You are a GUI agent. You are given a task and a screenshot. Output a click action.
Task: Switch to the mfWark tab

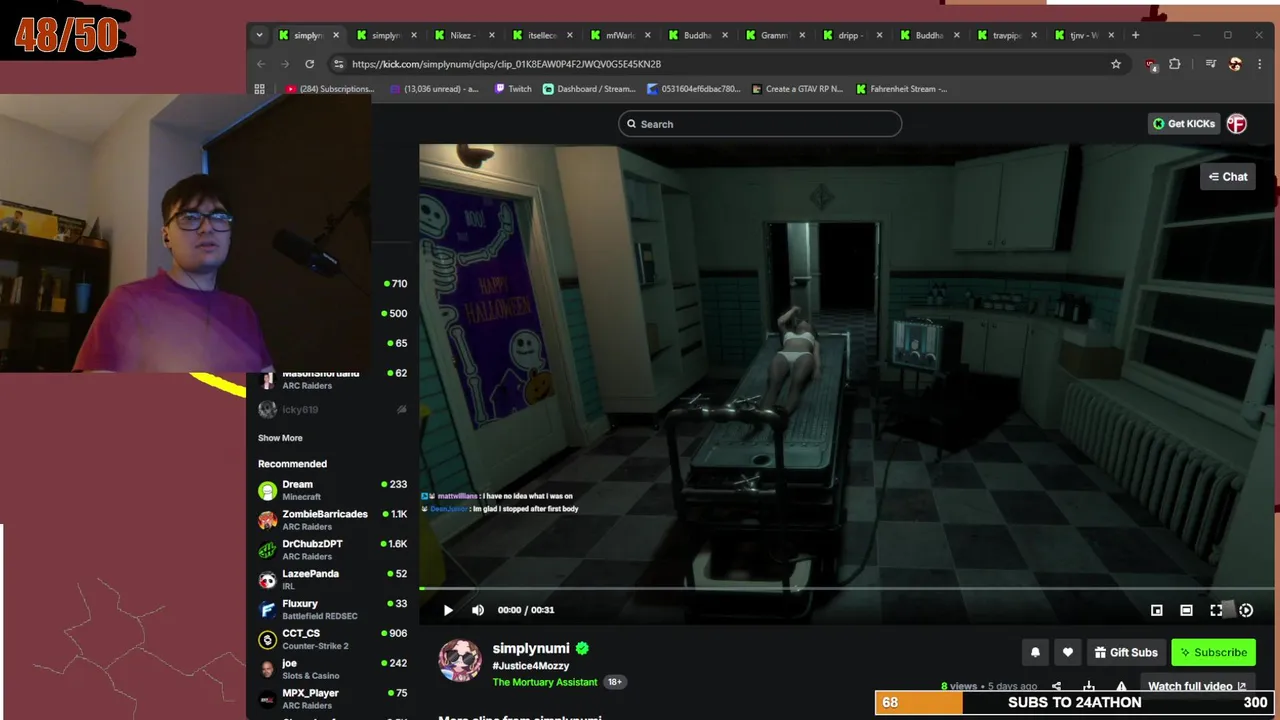click(620, 35)
